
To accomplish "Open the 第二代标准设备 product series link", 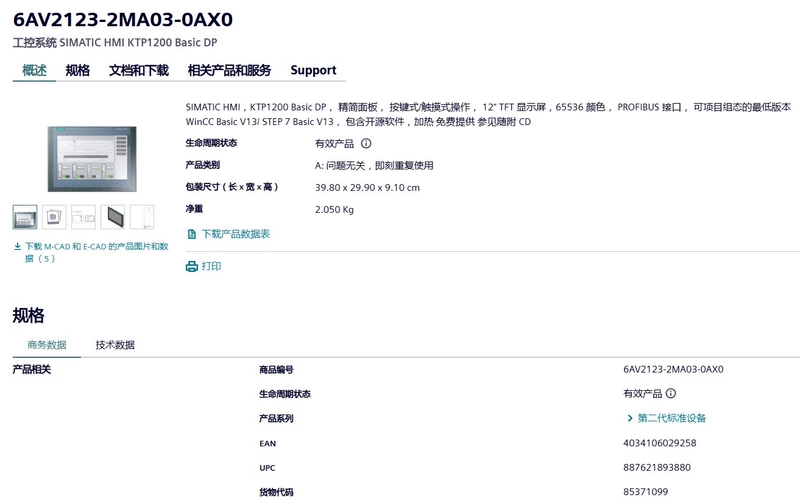I will pos(671,418).
